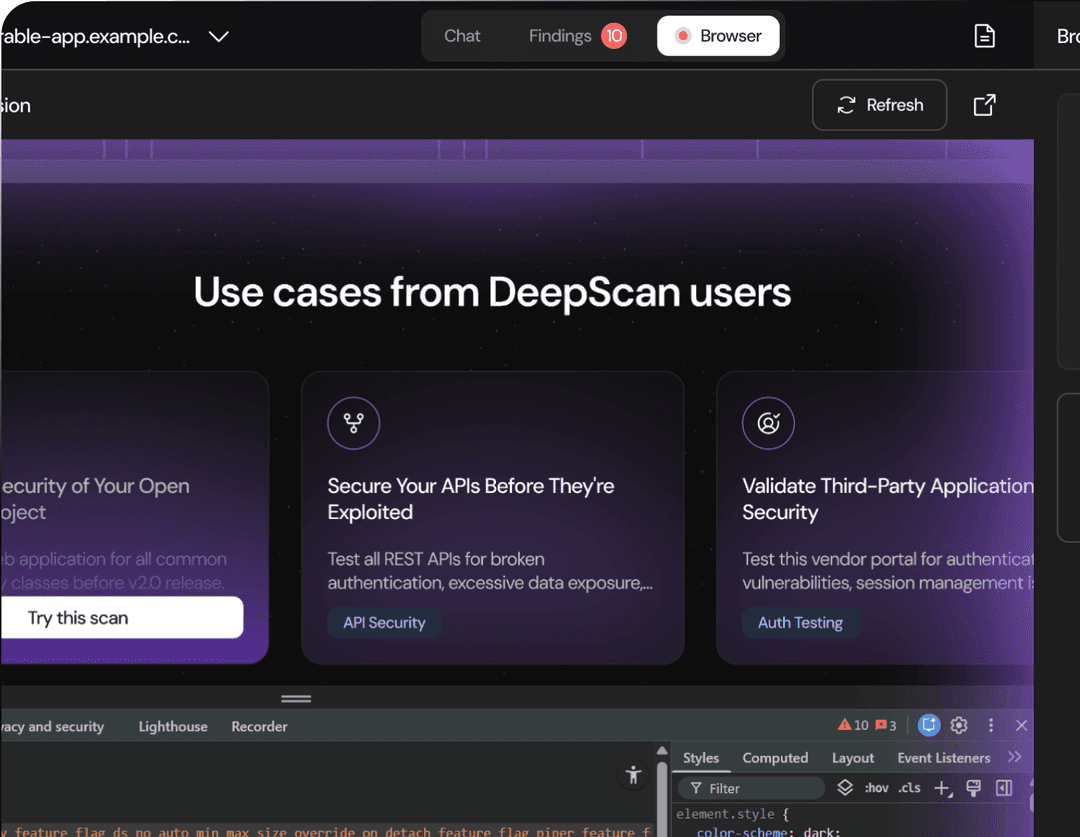Click the color-scheme property name
This screenshot has height=837, width=1080.
point(741,831)
